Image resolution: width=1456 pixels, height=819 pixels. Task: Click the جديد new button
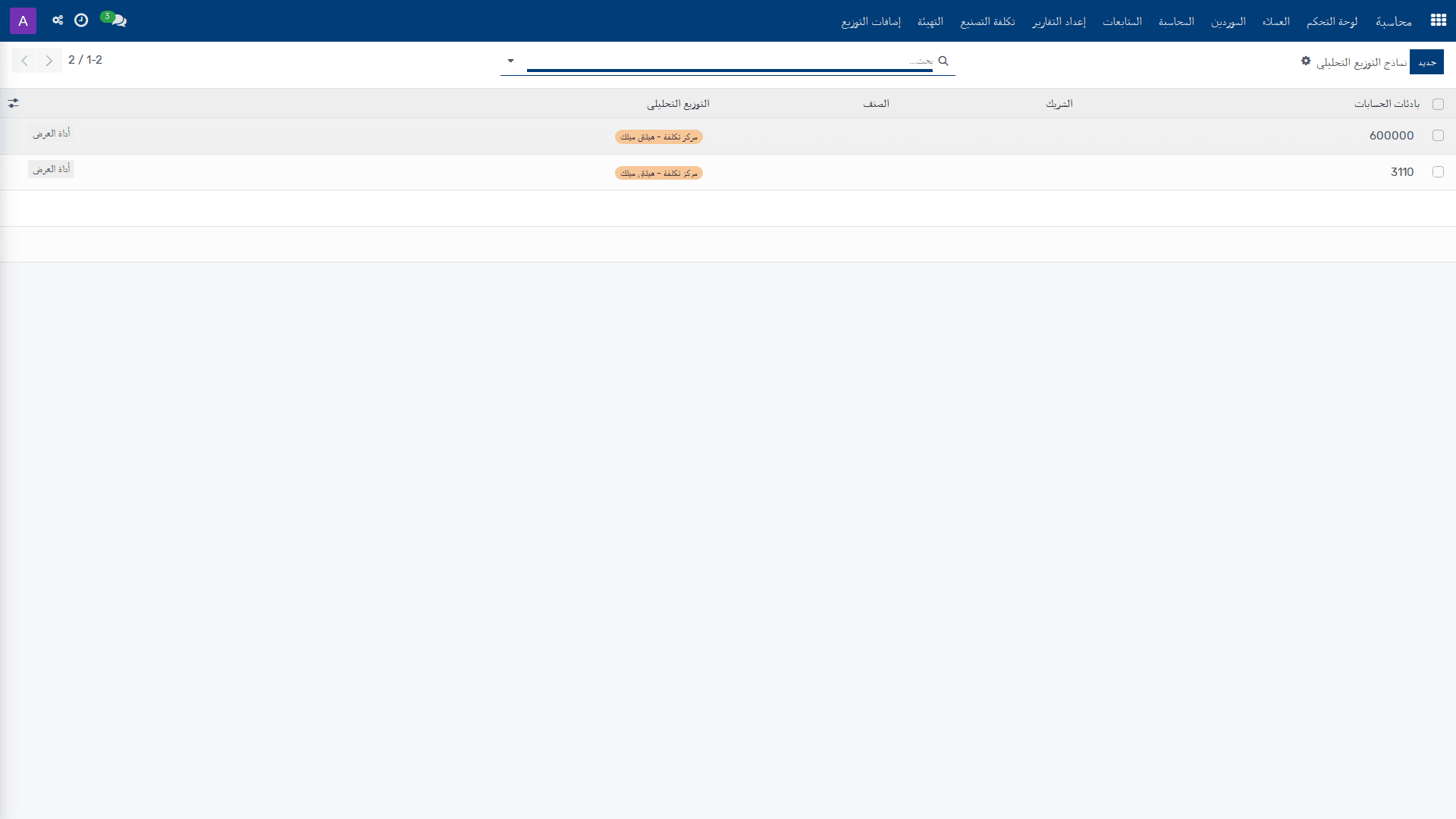(1426, 62)
